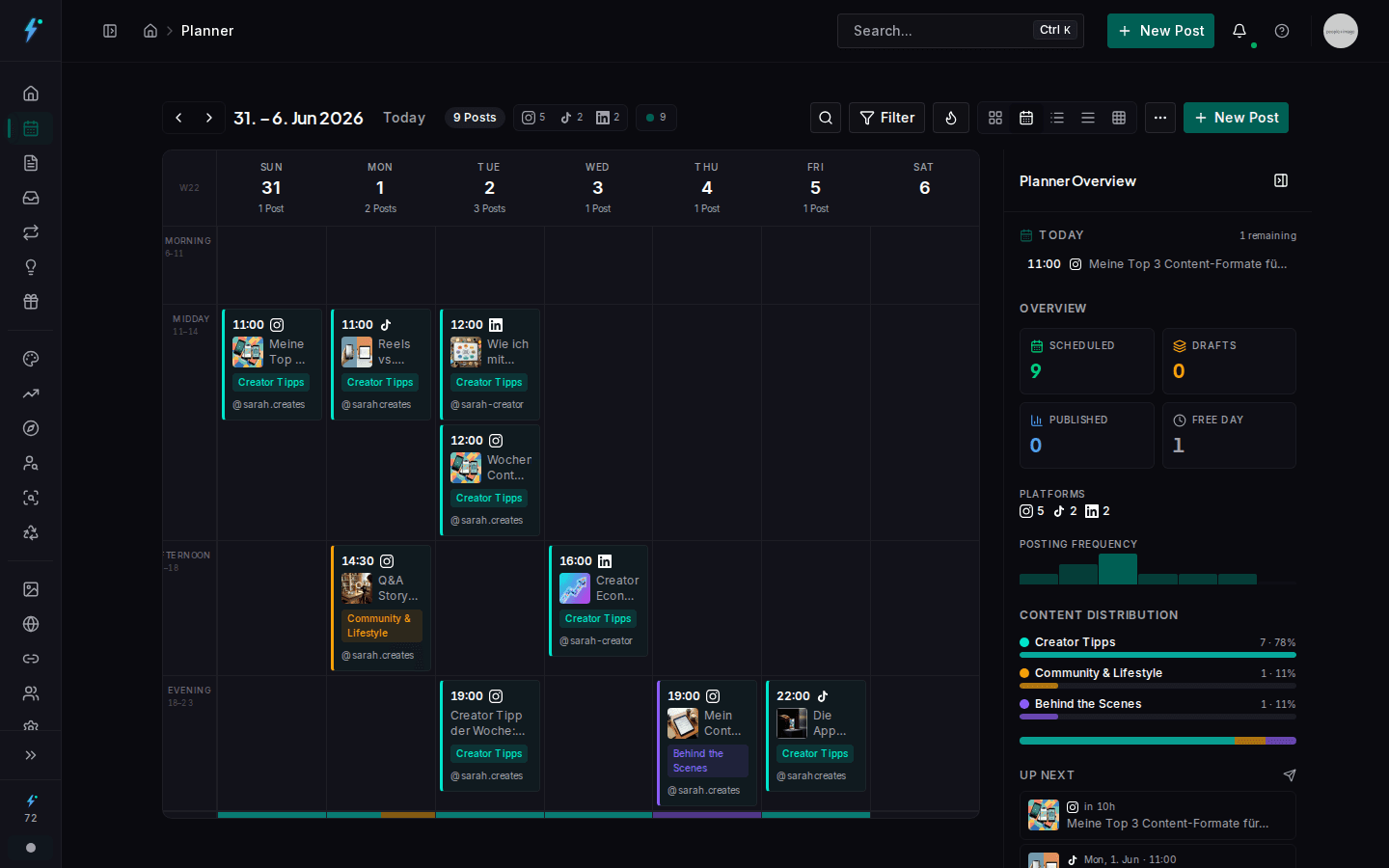Open Friday 22:00 Die App post card
Viewport: 1389px width, 868px height.
pyautogui.click(x=817, y=736)
